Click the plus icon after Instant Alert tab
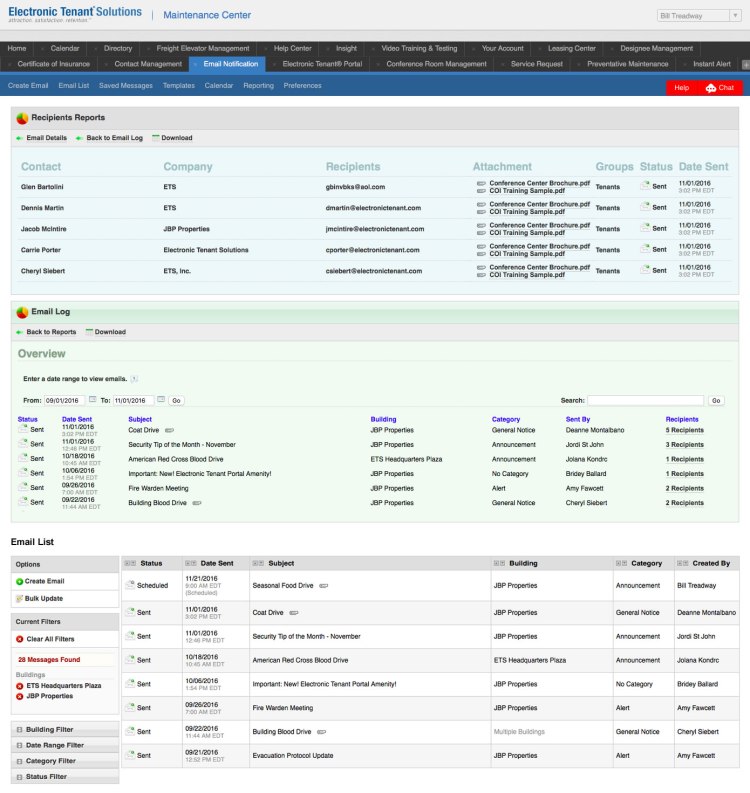This screenshot has width=750, height=793. coord(744,64)
